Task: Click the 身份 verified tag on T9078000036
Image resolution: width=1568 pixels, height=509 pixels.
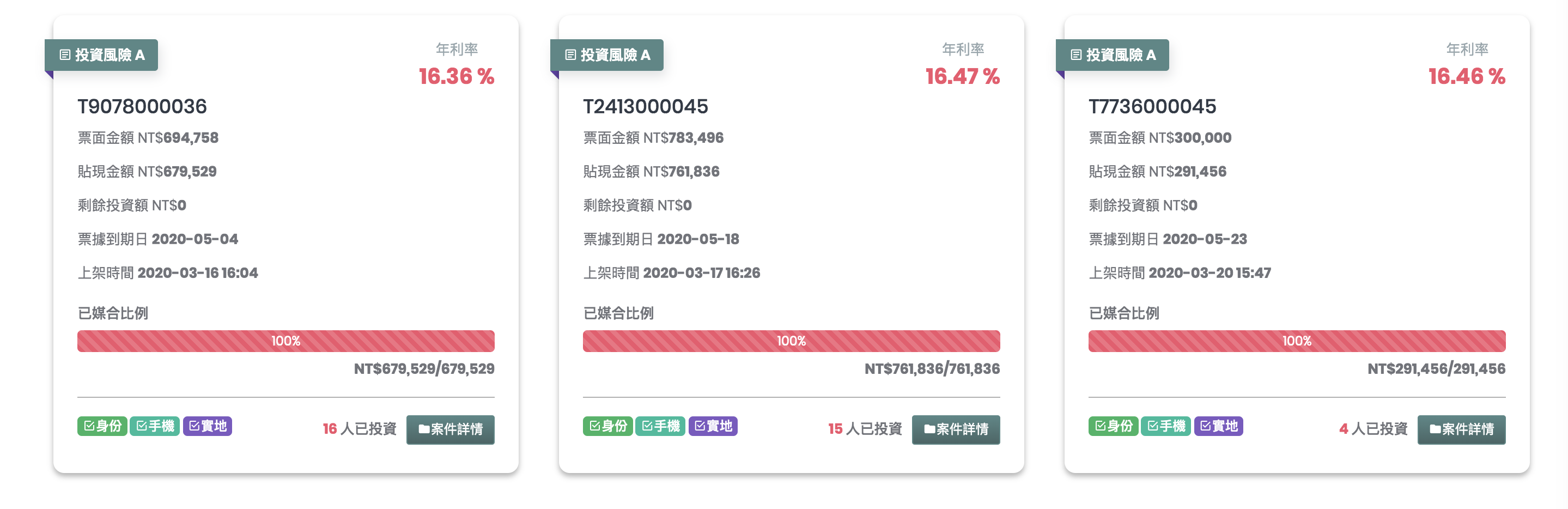Action: [102, 426]
